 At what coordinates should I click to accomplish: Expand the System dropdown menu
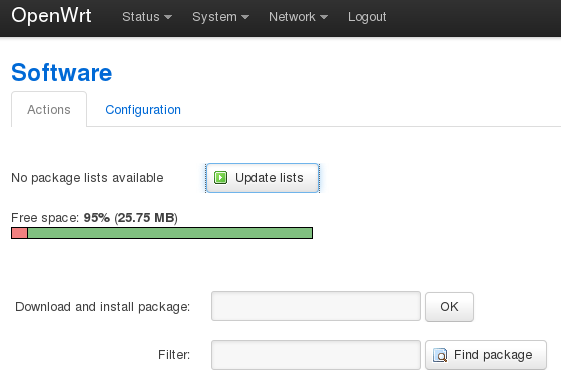pos(220,17)
